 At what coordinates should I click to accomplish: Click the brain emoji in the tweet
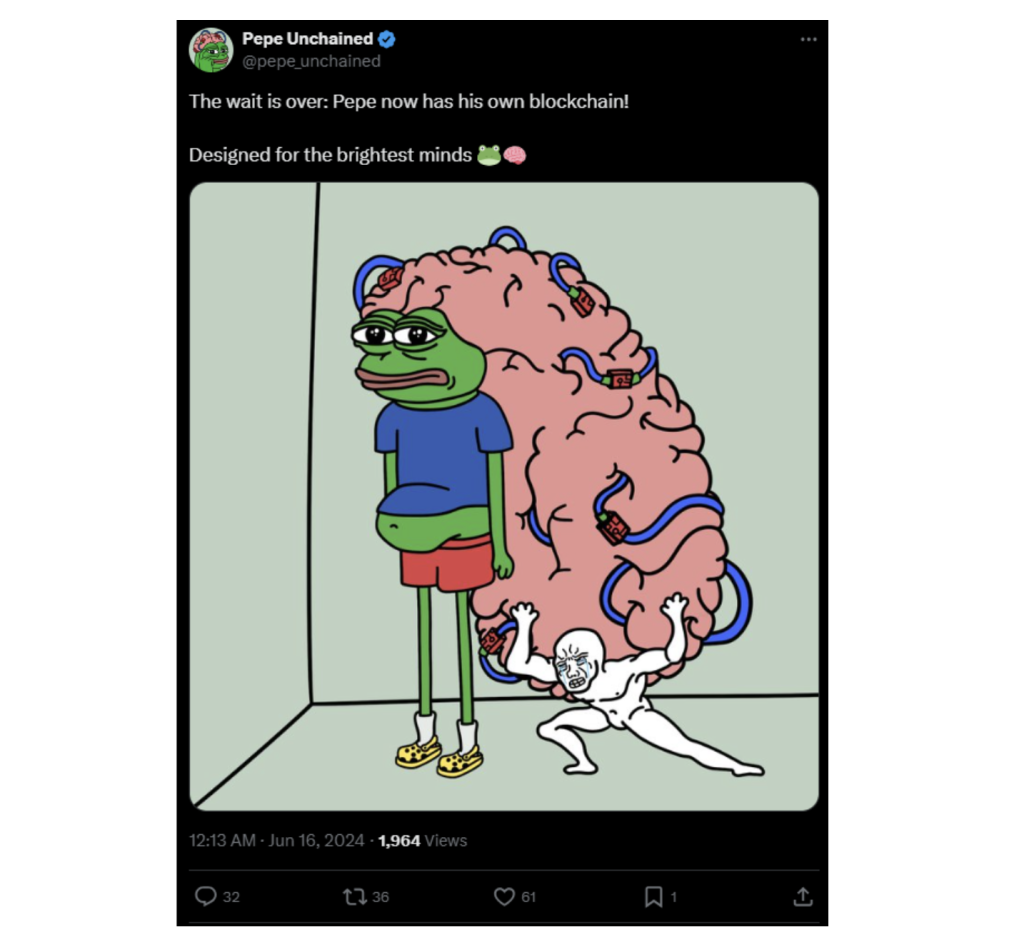click(x=514, y=155)
